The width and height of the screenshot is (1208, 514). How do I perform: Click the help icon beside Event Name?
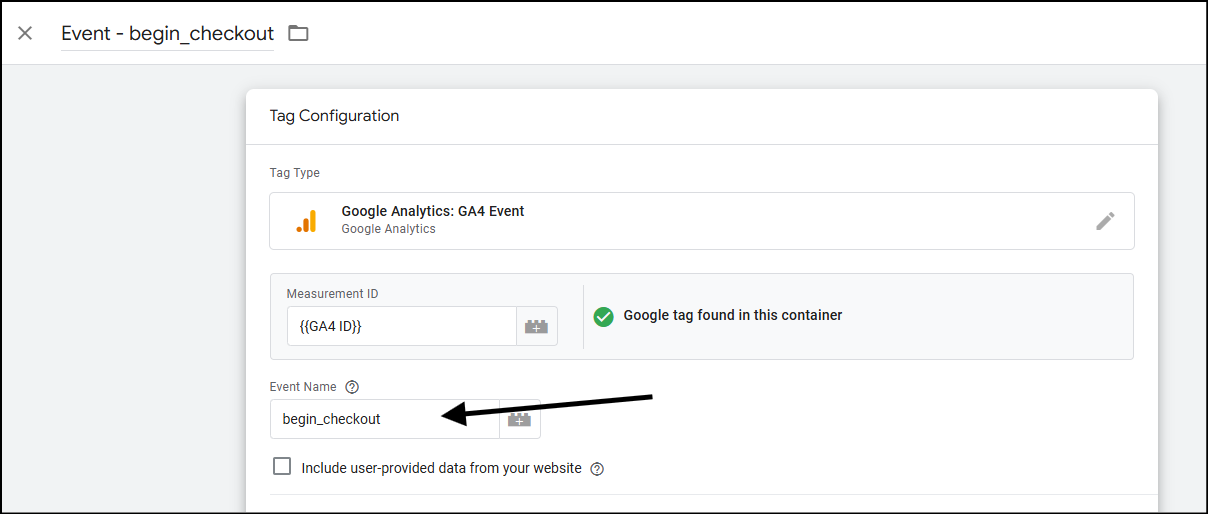pos(352,387)
